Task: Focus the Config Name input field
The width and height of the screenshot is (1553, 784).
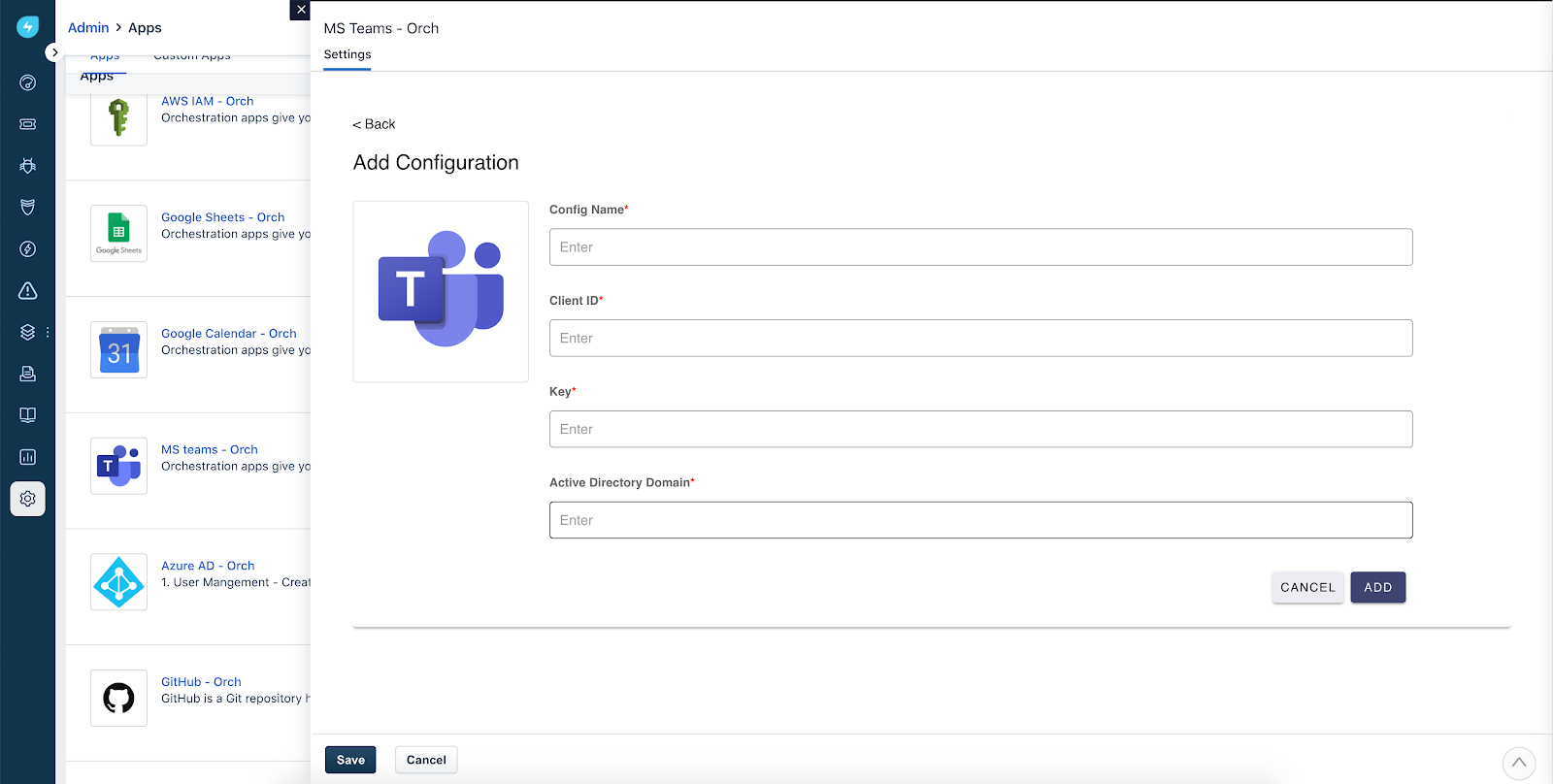Action: click(x=980, y=247)
